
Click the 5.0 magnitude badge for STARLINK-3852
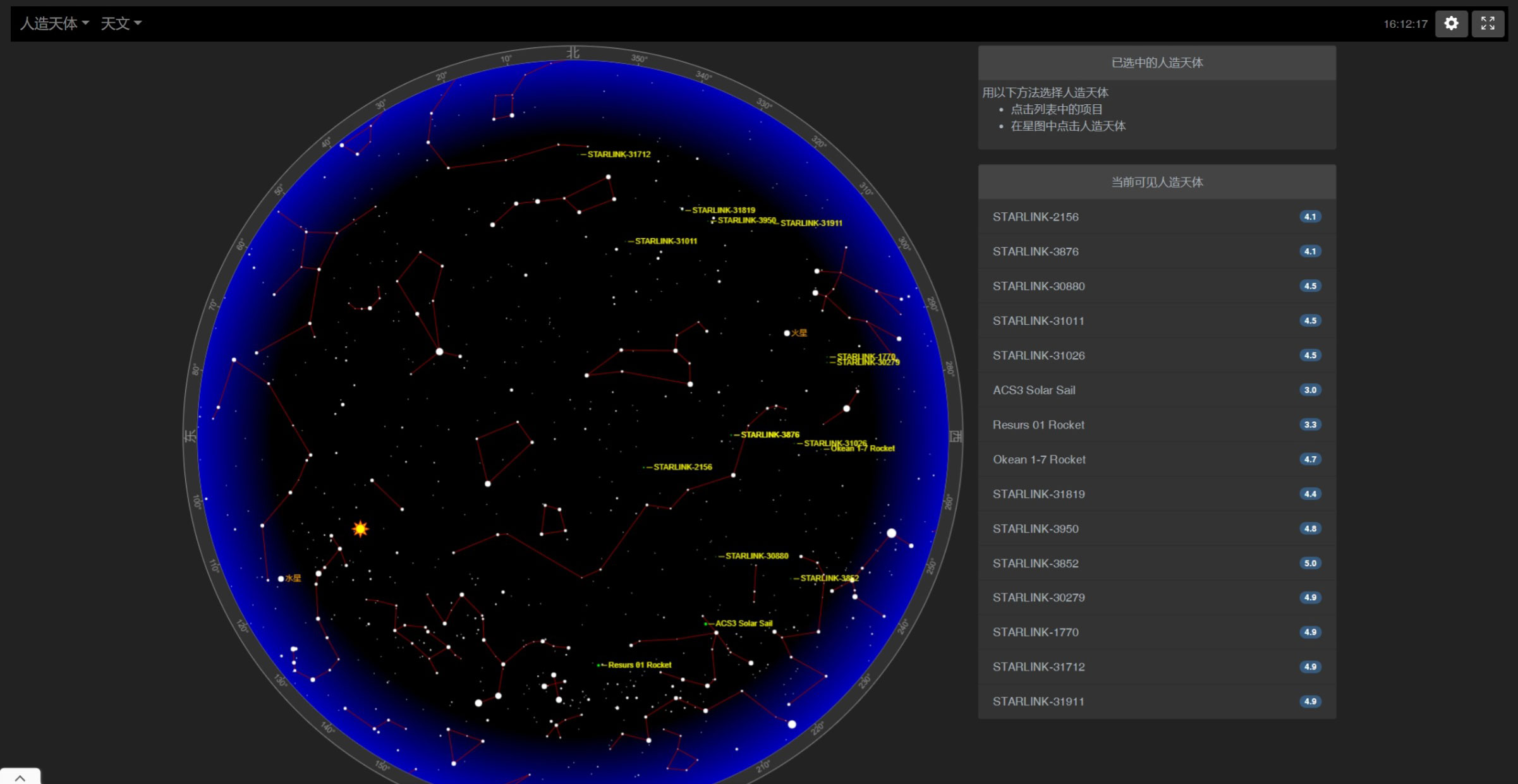coord(1310,563)
